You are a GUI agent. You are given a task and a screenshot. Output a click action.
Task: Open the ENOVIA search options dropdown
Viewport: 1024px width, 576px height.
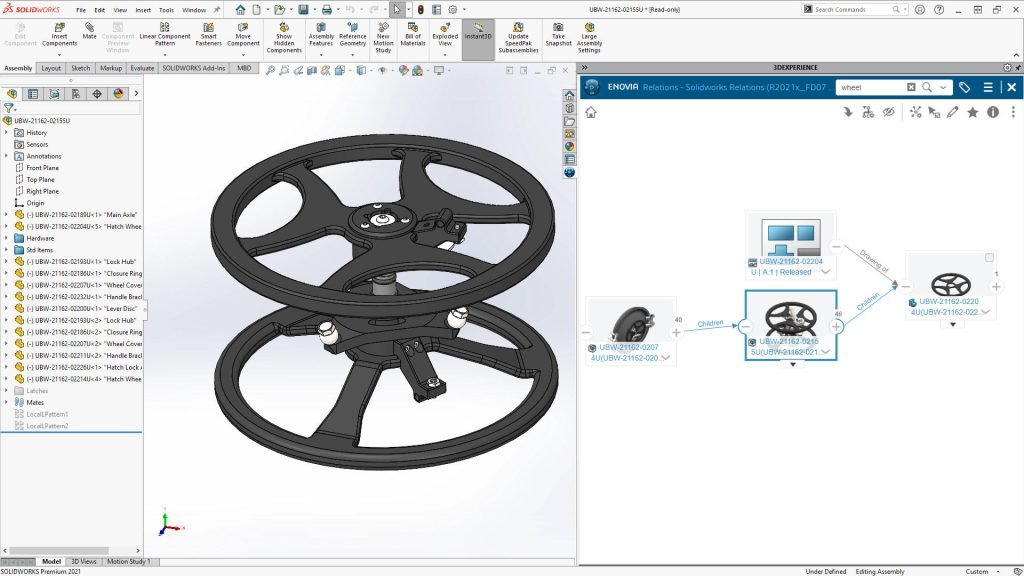coord(943,87)
